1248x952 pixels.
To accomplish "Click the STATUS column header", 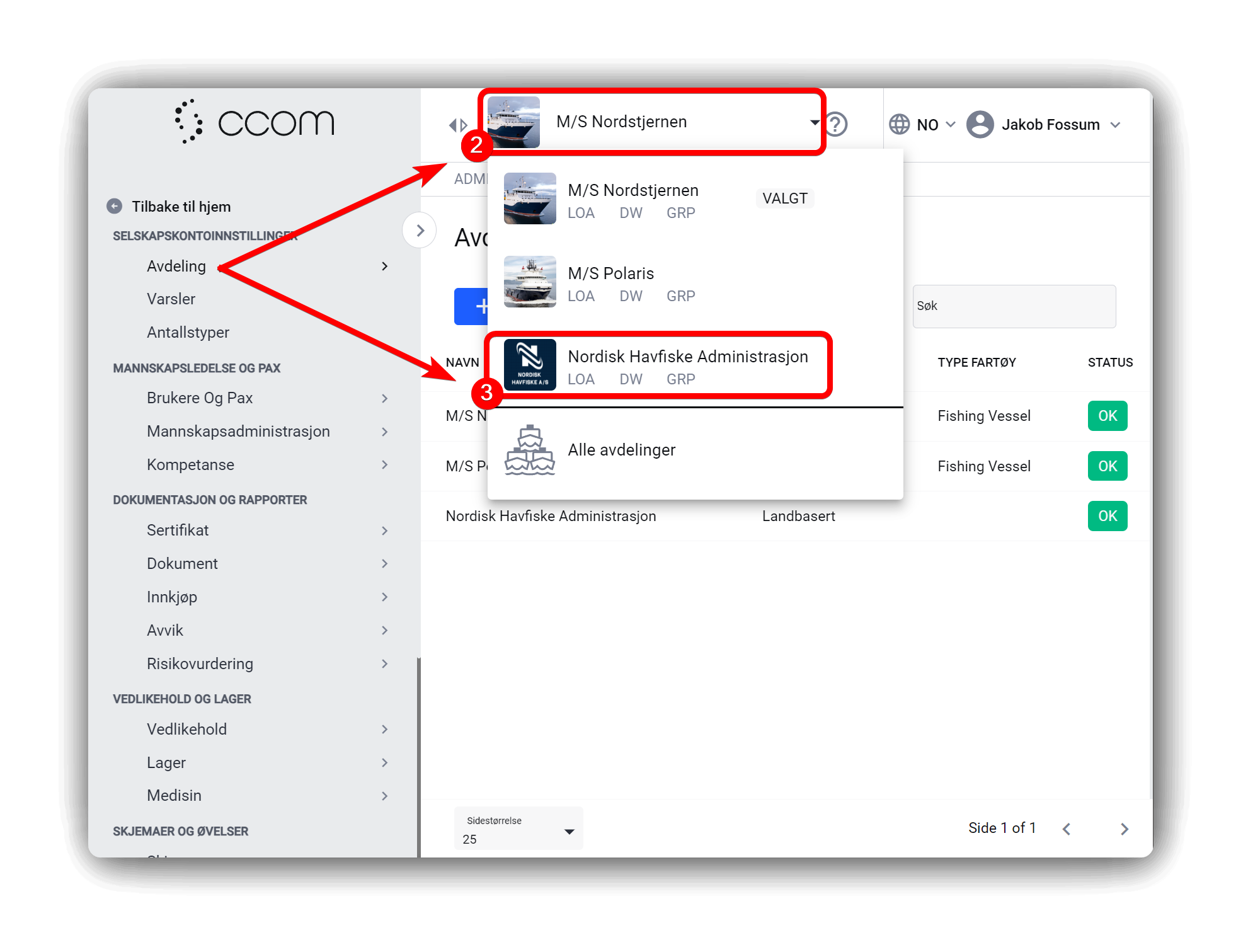I will [x=1110, y=362].
